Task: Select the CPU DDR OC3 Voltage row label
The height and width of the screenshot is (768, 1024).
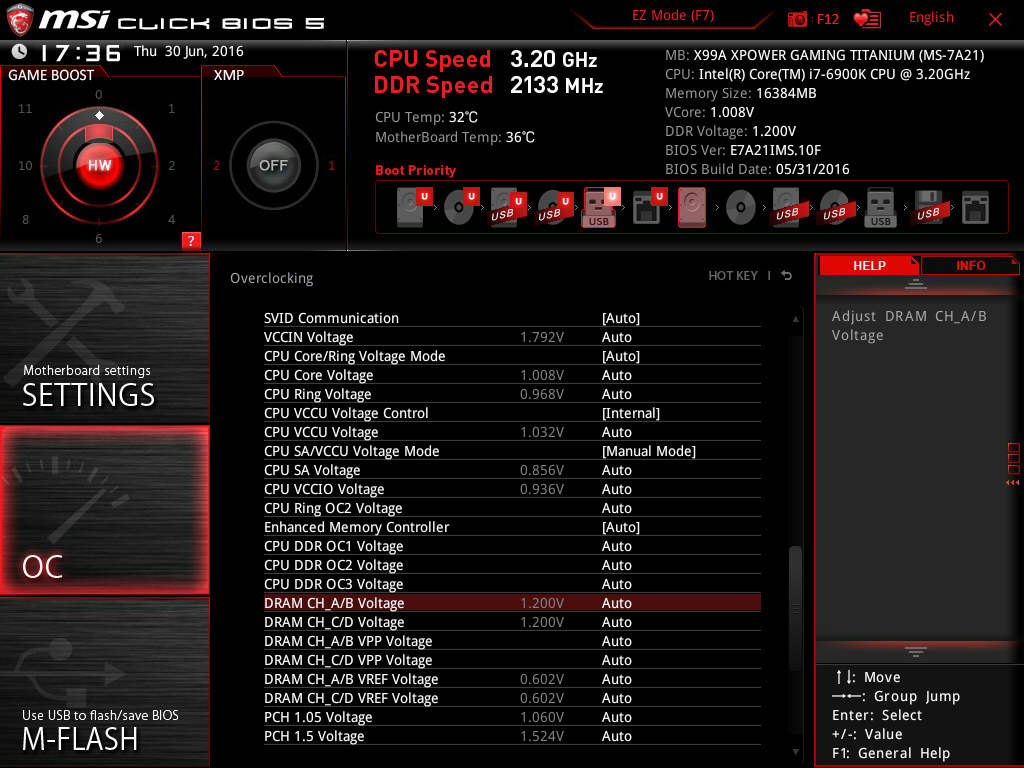Action: [x=334, y=584]
